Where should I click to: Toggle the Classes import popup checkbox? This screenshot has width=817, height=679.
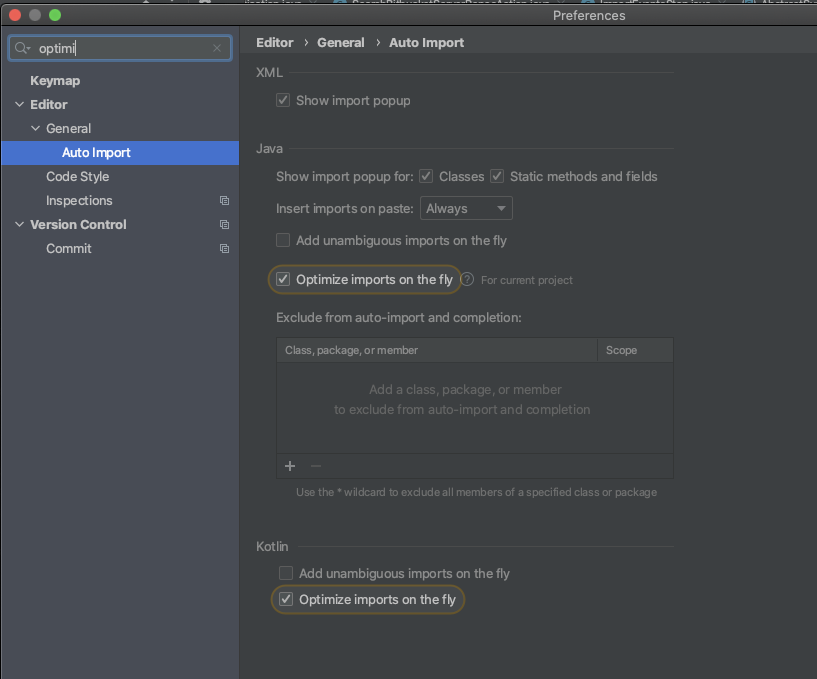point(426,176)
